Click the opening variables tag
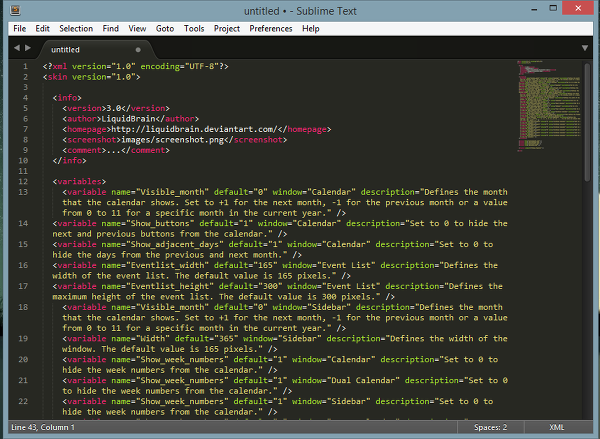 [80, 182]
